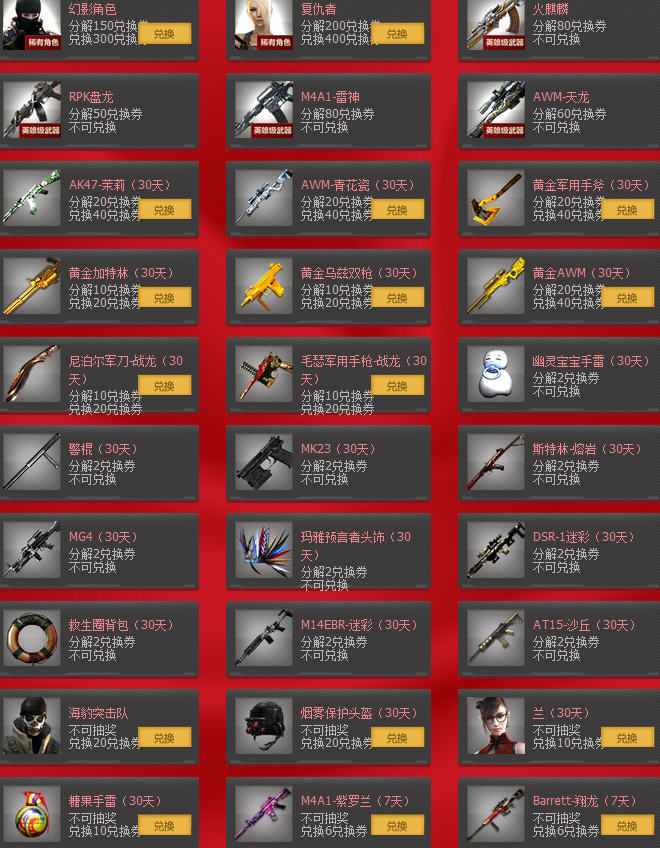The height and width of the screenshot is (848, 660).
Task: Exchange M4A1-紫罗兰 using 兑换 button
Action: (x=397, y=826)
